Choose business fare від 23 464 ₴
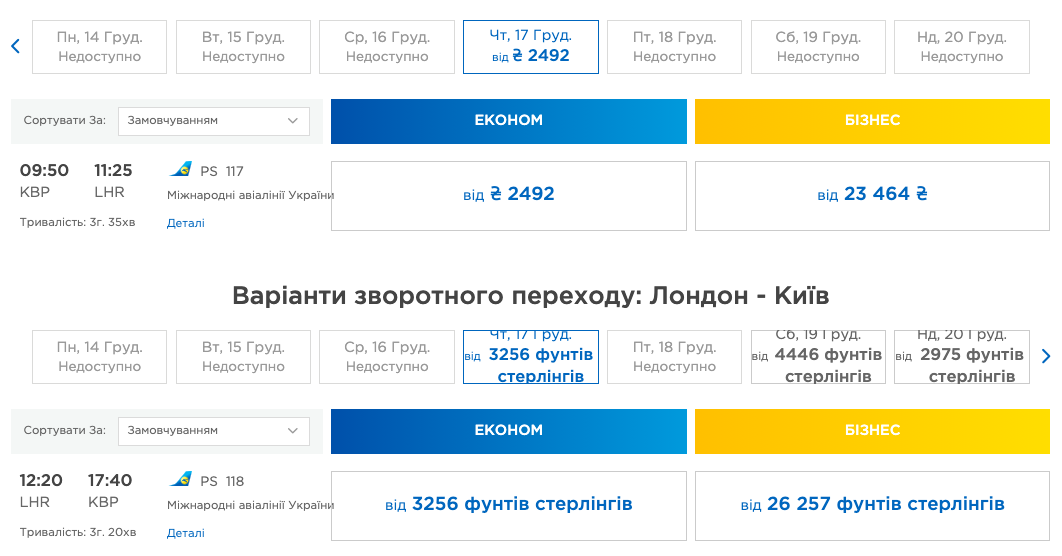Image resolution: width=1062 pixels, height=556 pixels. click(x=872, y=196)
